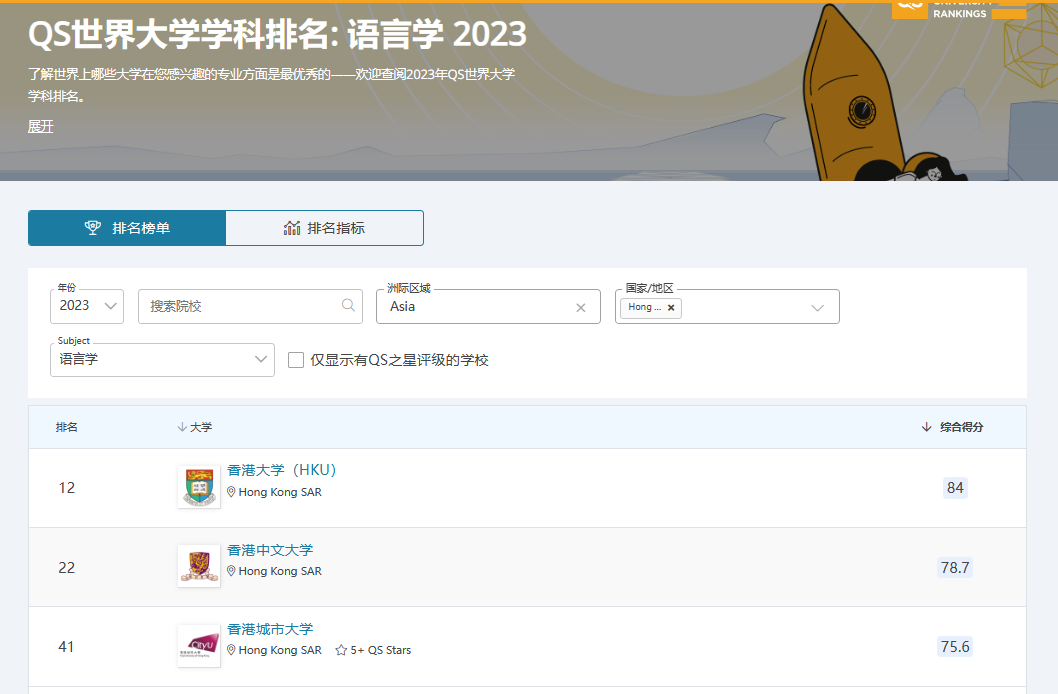The image size is (1058, 694).
Task: Click the 香港大学 crest logo
Action: (x=199, y=487)
